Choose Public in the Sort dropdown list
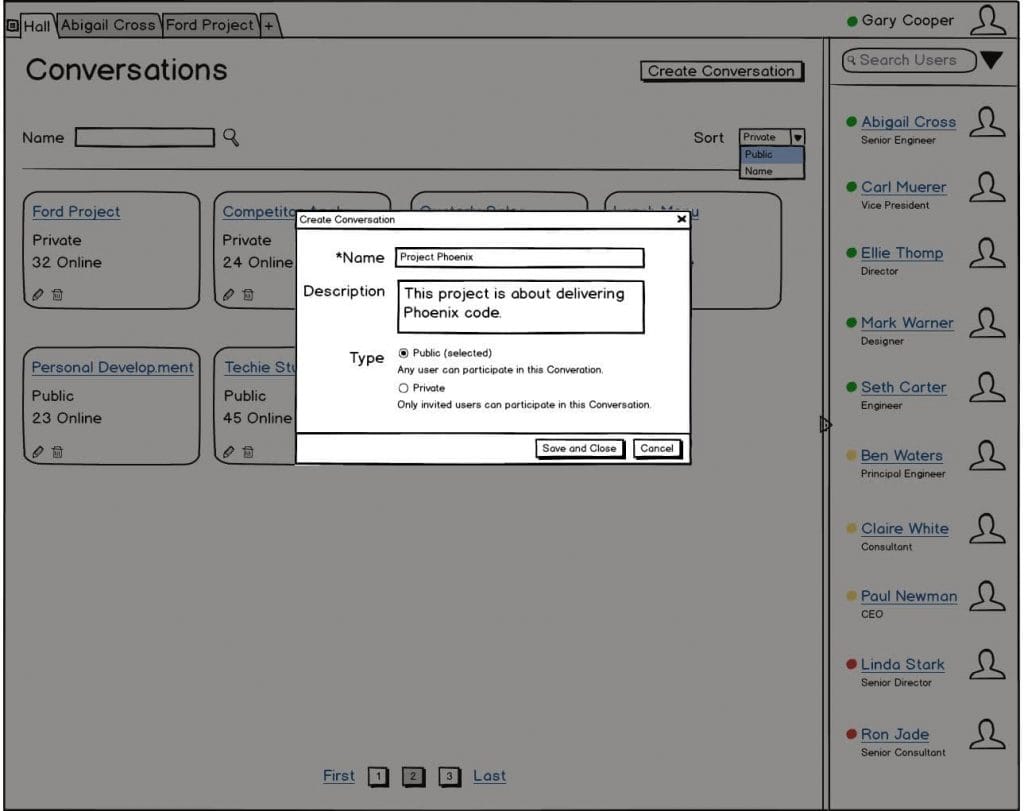Viewport: 1024px width, 811px height. (x=771, y=154)
